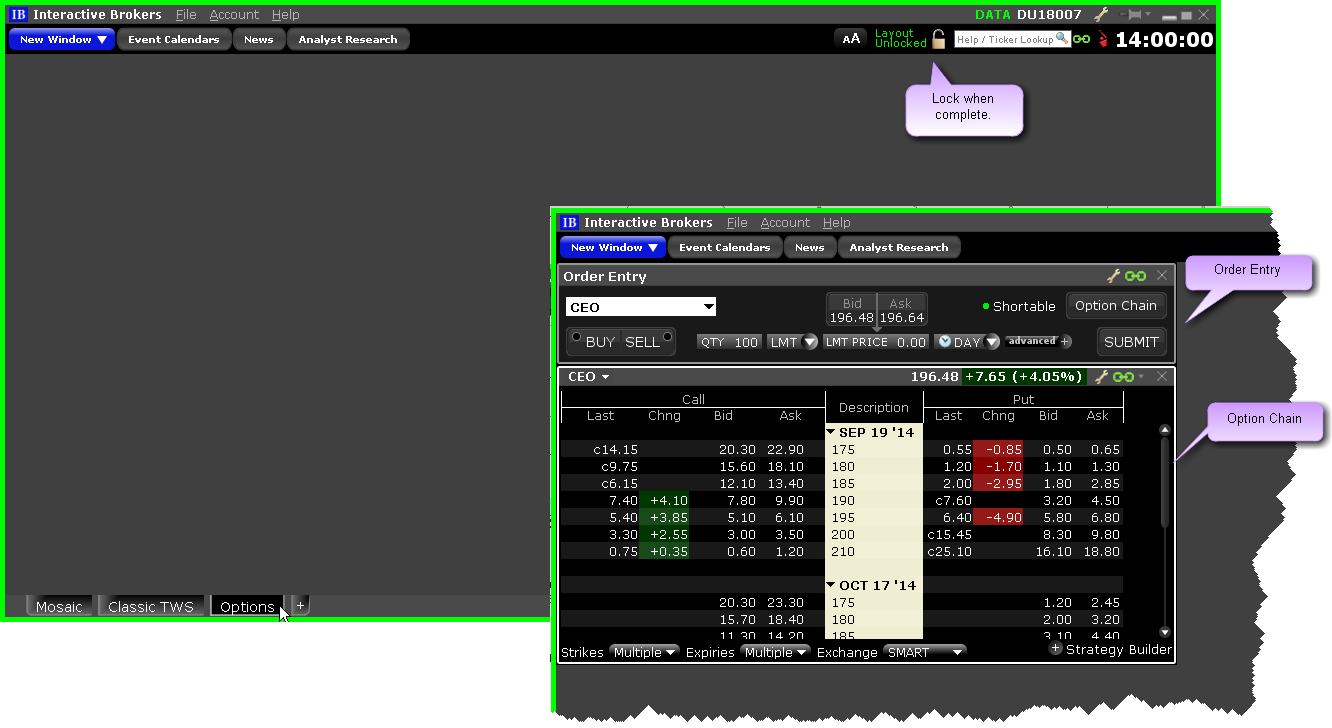
Task: Open the File menu in the main window
Action: point(186,15)
